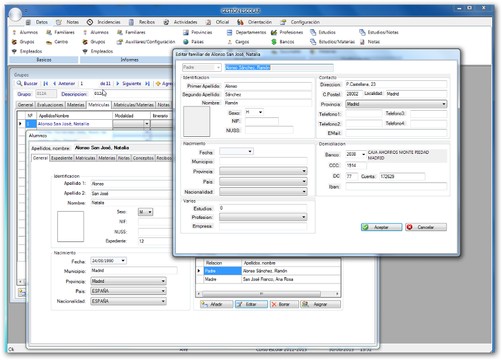Image resolution: width=502 pixels, height=360 pixels.
Task: Click horizontal scrollbar under familiares list
Action: coord(261,294)
